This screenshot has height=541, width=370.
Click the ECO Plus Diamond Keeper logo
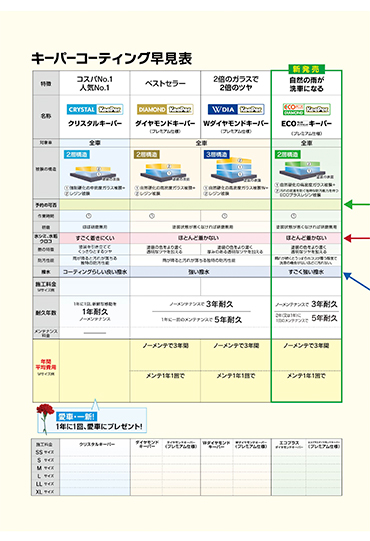click(x=306, y=109)
